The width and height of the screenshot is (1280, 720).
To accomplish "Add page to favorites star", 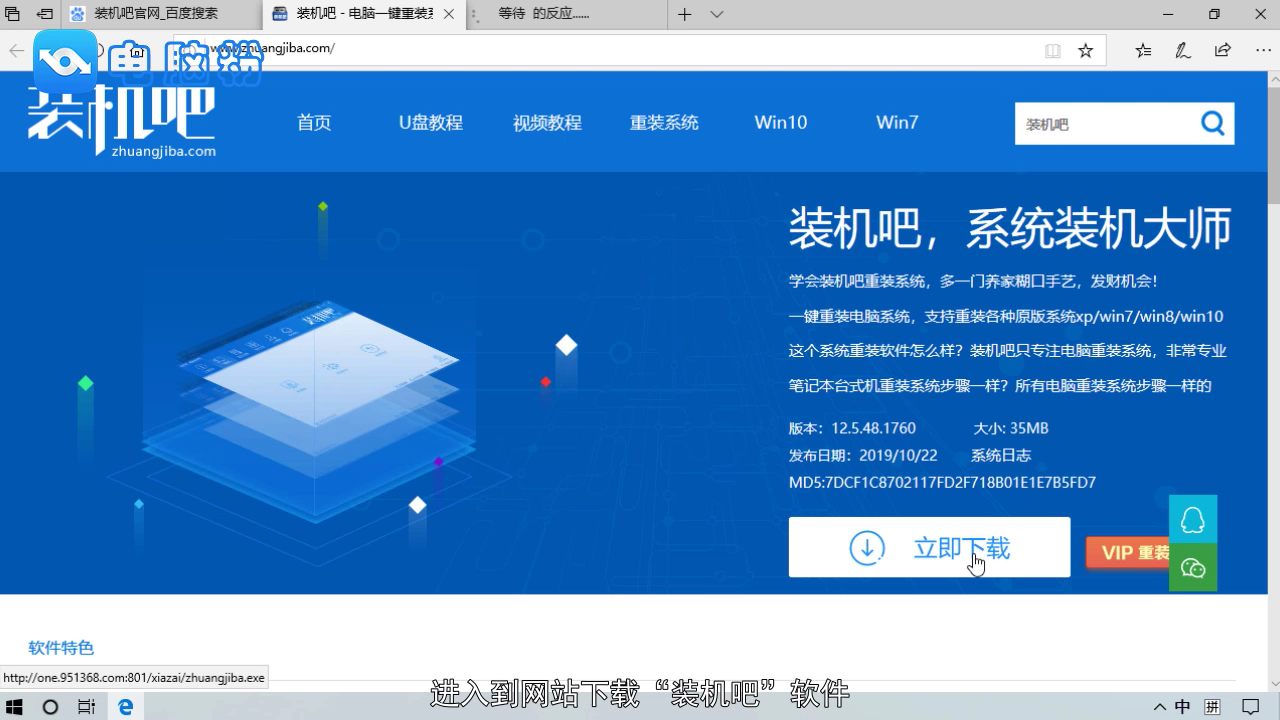I will pyautogui.click(x=1085, y=50).
